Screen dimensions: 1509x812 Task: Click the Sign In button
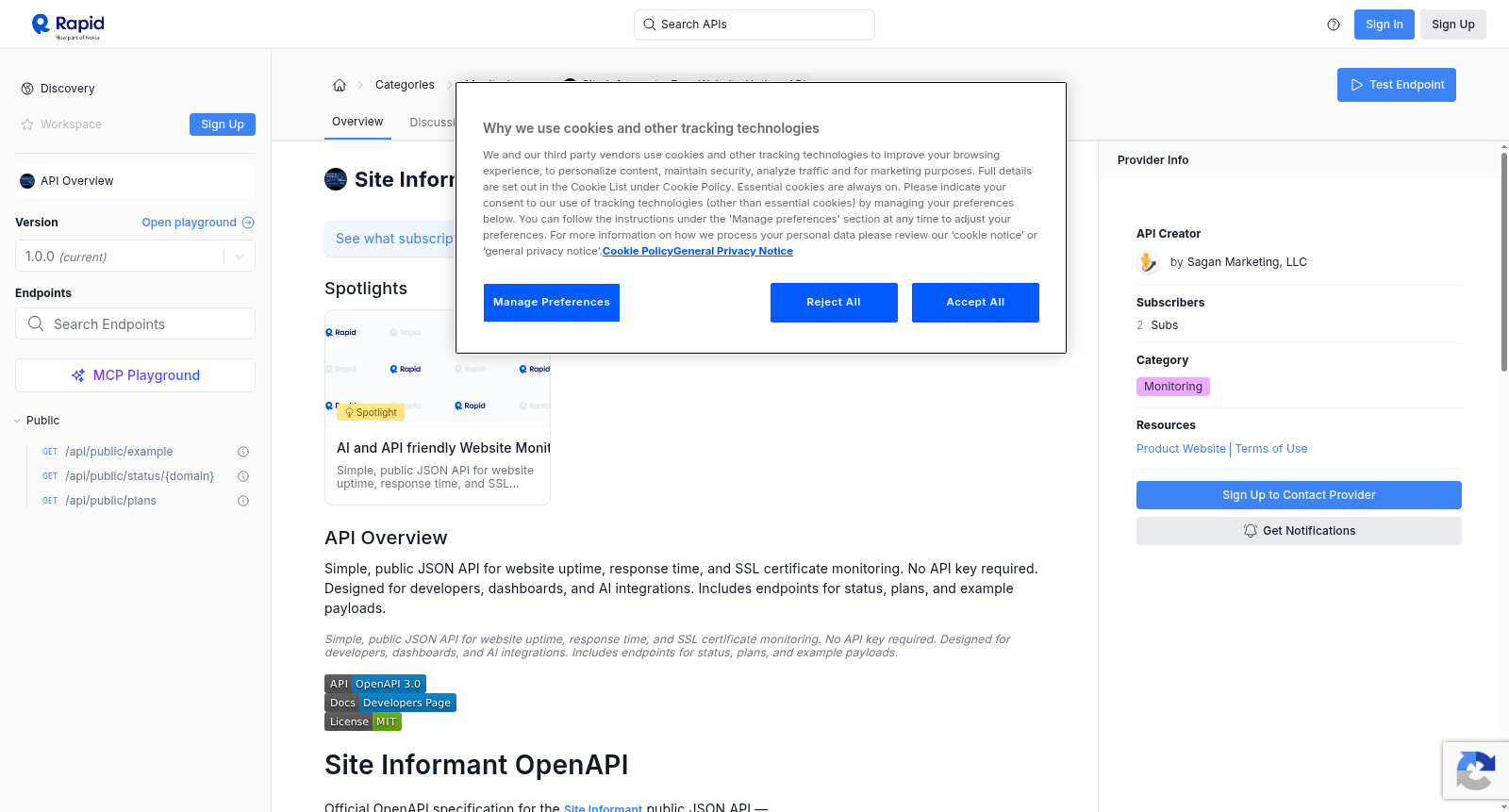click(x=1385, y=25)
